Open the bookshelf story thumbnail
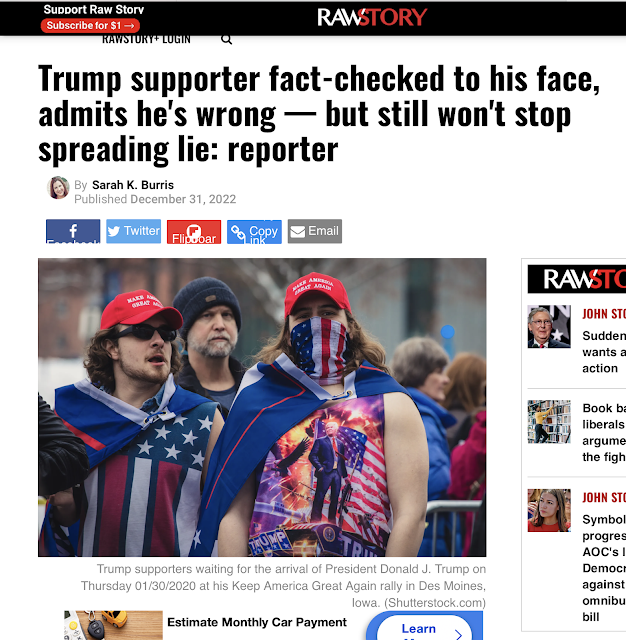 click(x=549, y=422)
